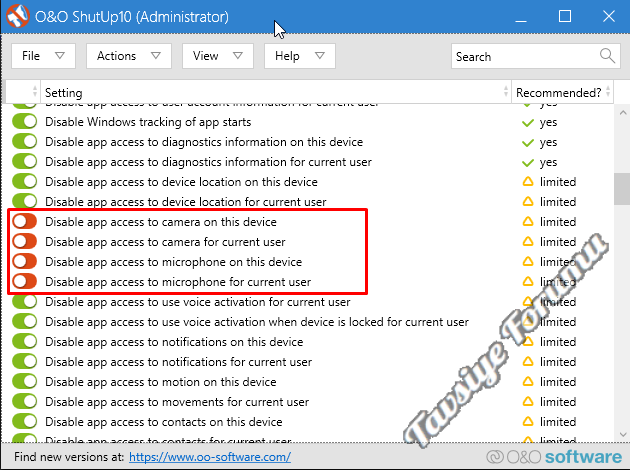The image size is (630, 470).
Task: Toggle contacts on this device switch
Action: (25, 421)
